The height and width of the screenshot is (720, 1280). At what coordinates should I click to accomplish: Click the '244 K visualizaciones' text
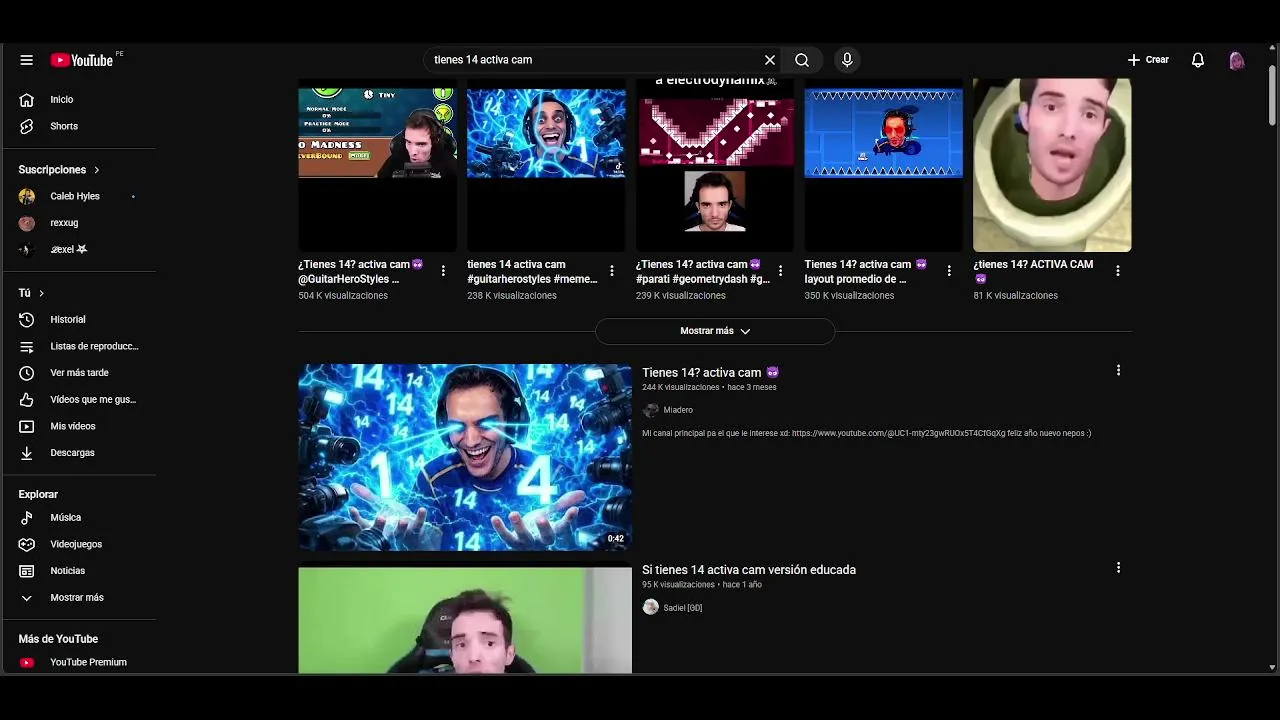[681, 388]
